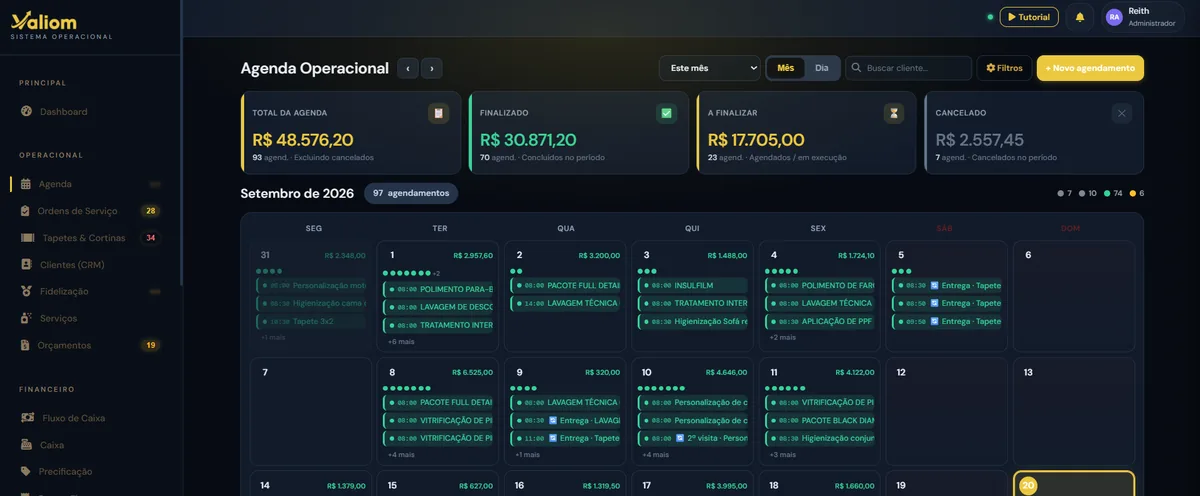The width and height of the screenshot is (1200, 496).
Task: Click the RA user avatar
Action: [1114, 17]
